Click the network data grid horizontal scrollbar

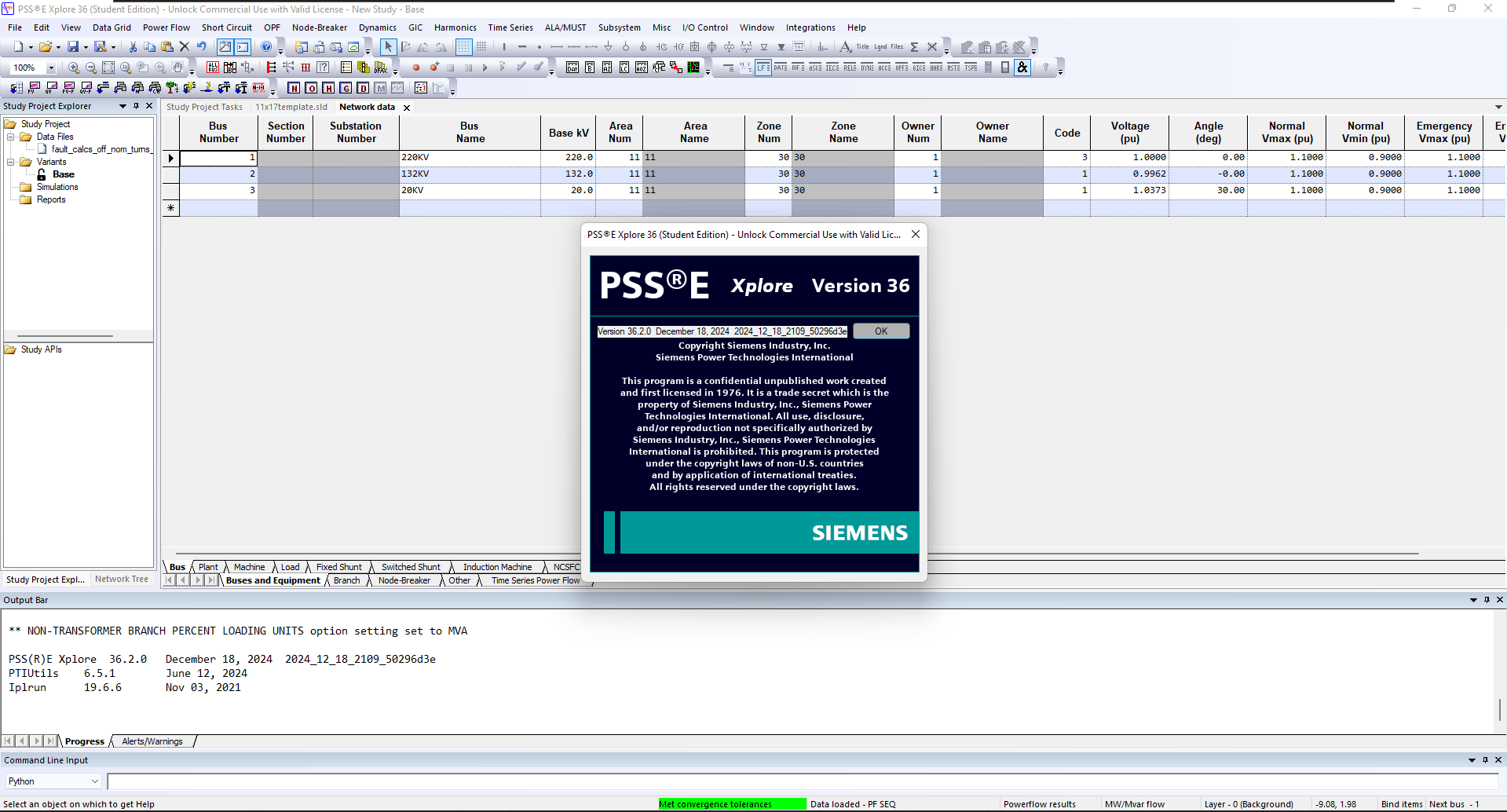[797, 554]
